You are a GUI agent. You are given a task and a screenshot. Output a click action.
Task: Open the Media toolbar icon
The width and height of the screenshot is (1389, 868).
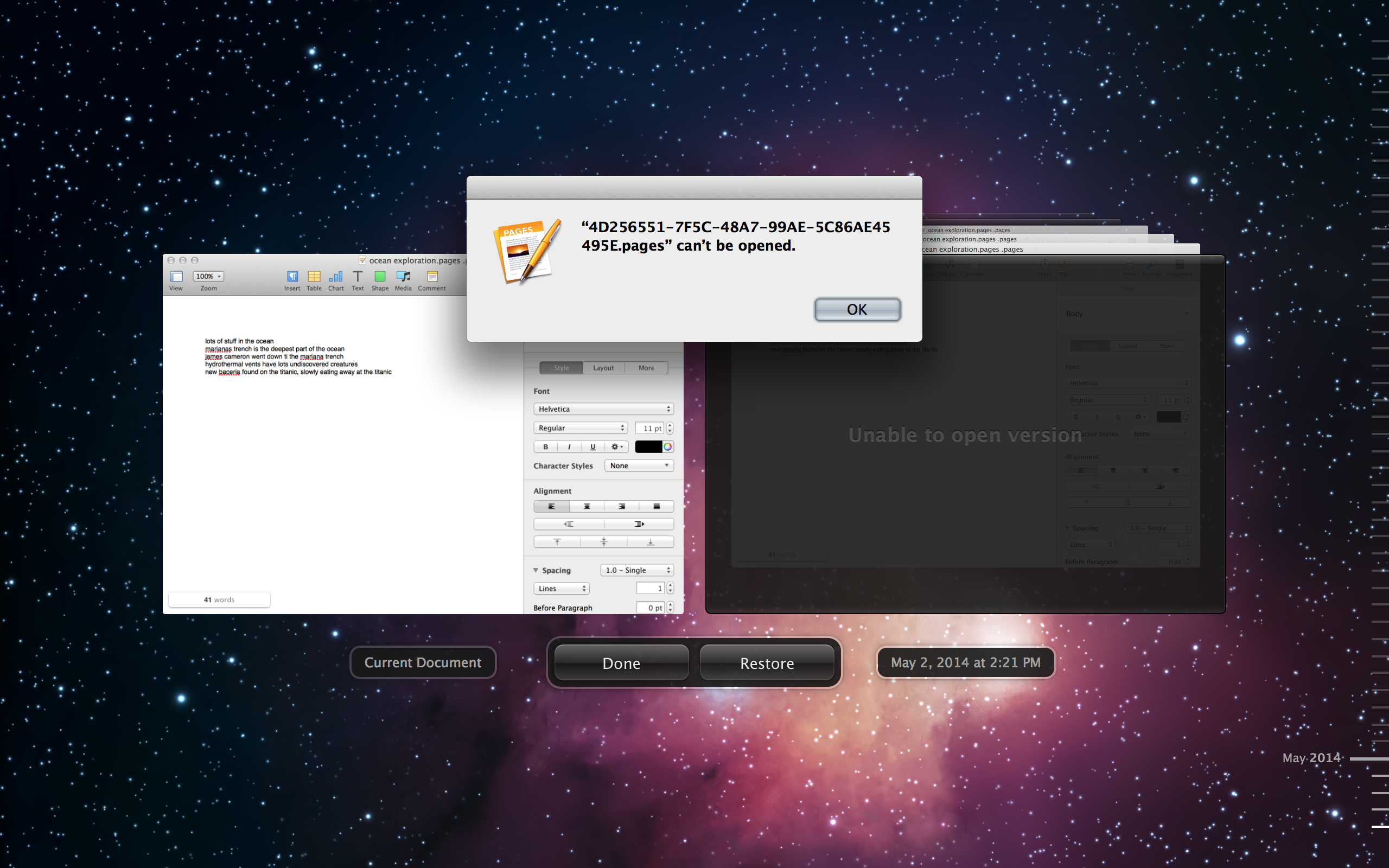tap(403, 277)
